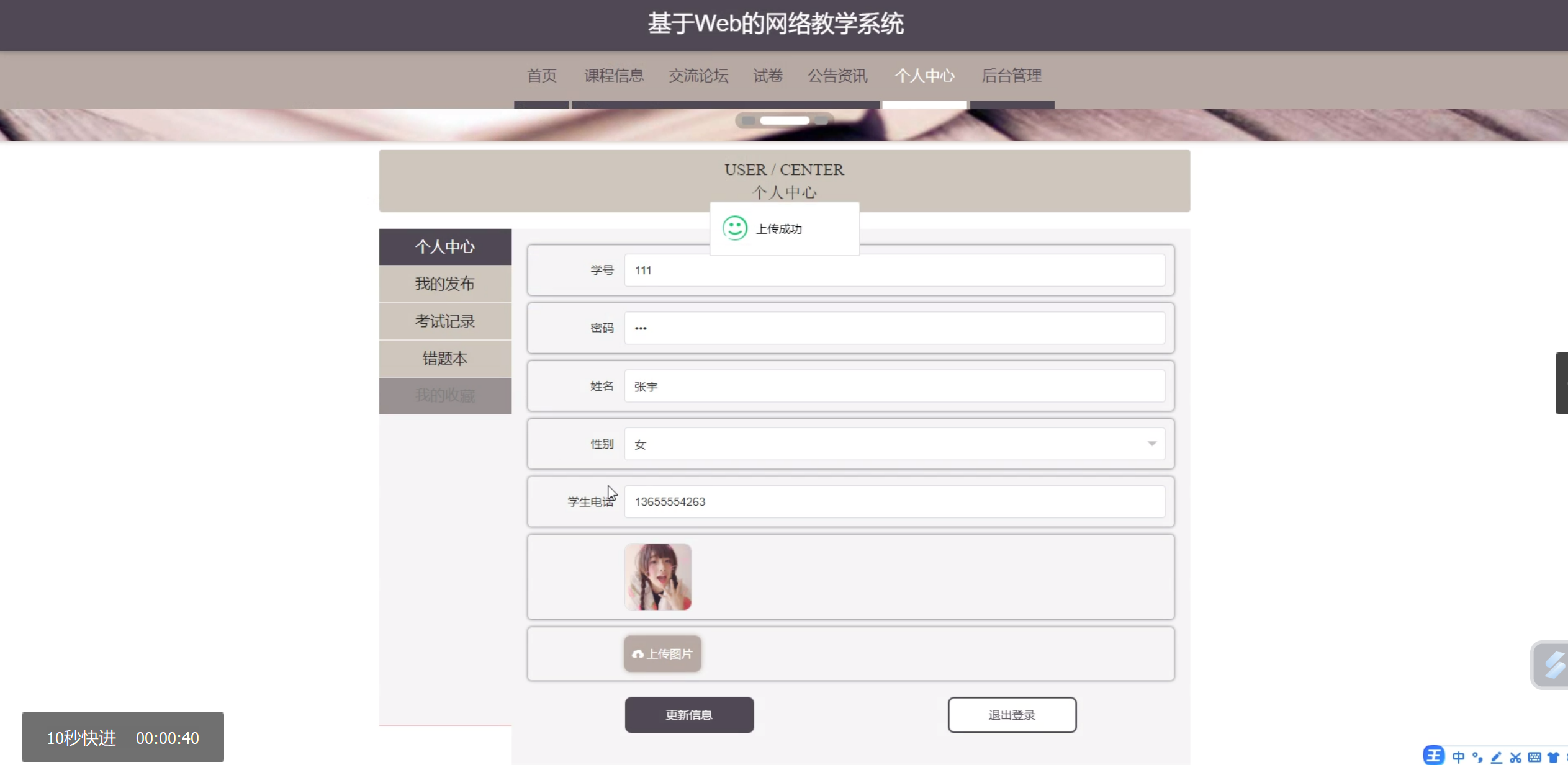The width and height of the screenshot is (1568, 765).
Task: Expand the 性别 dropdown arrow
Action: pos(1151,444)
